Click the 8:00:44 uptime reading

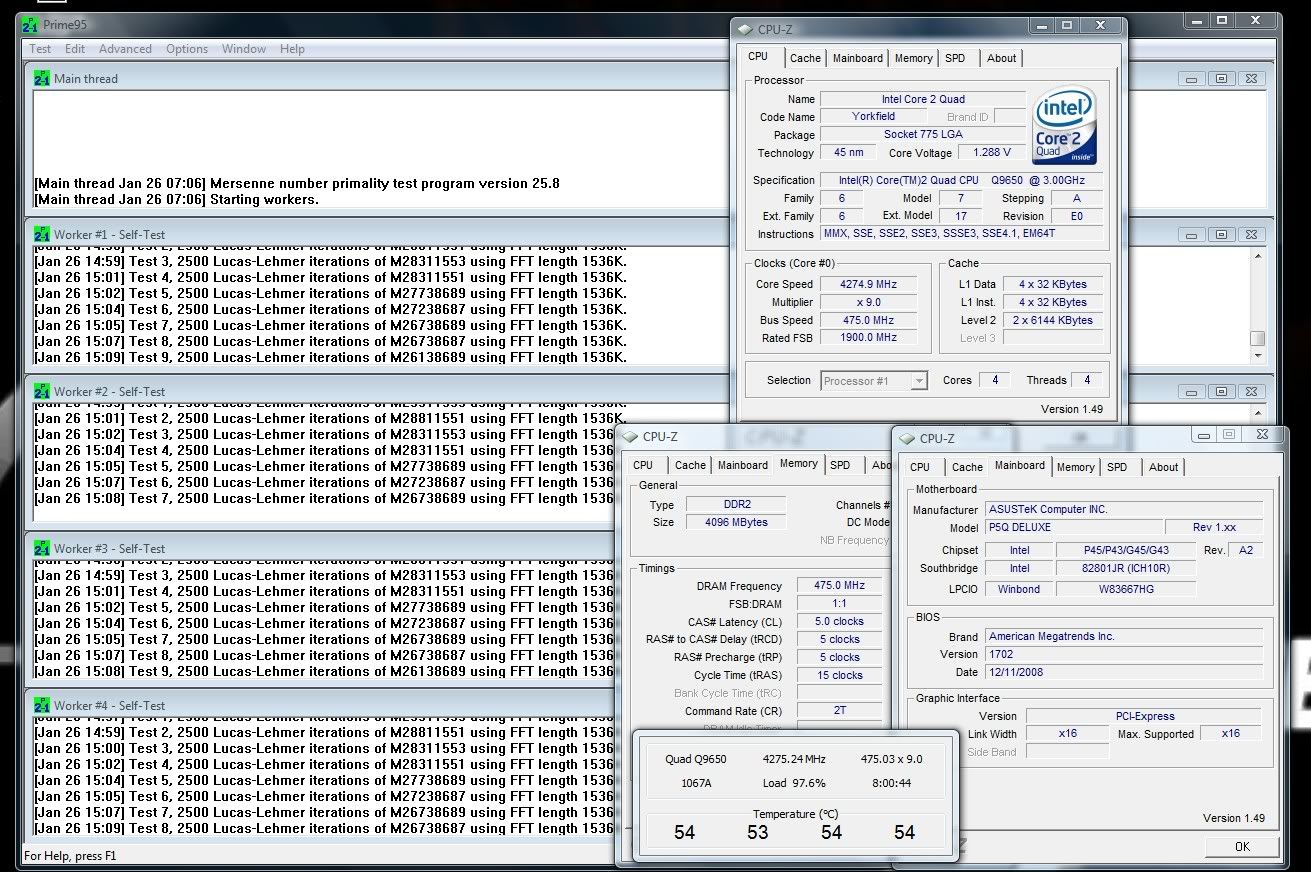click(892, 783)
